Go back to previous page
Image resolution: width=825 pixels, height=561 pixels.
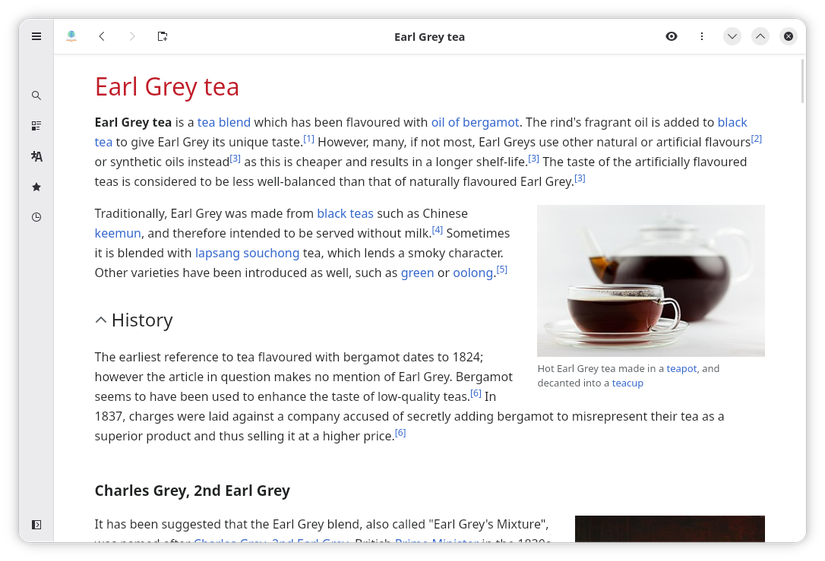click(102, 36)
